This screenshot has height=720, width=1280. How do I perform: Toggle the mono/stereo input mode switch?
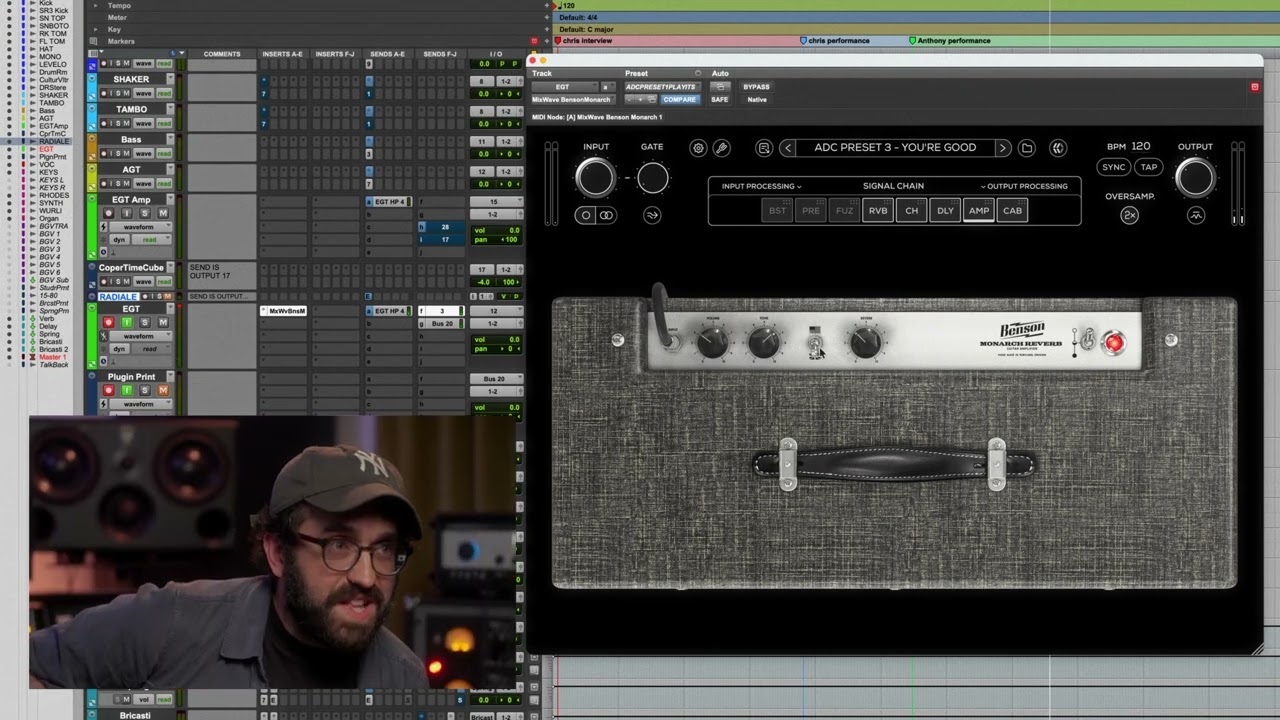(596, 215)
